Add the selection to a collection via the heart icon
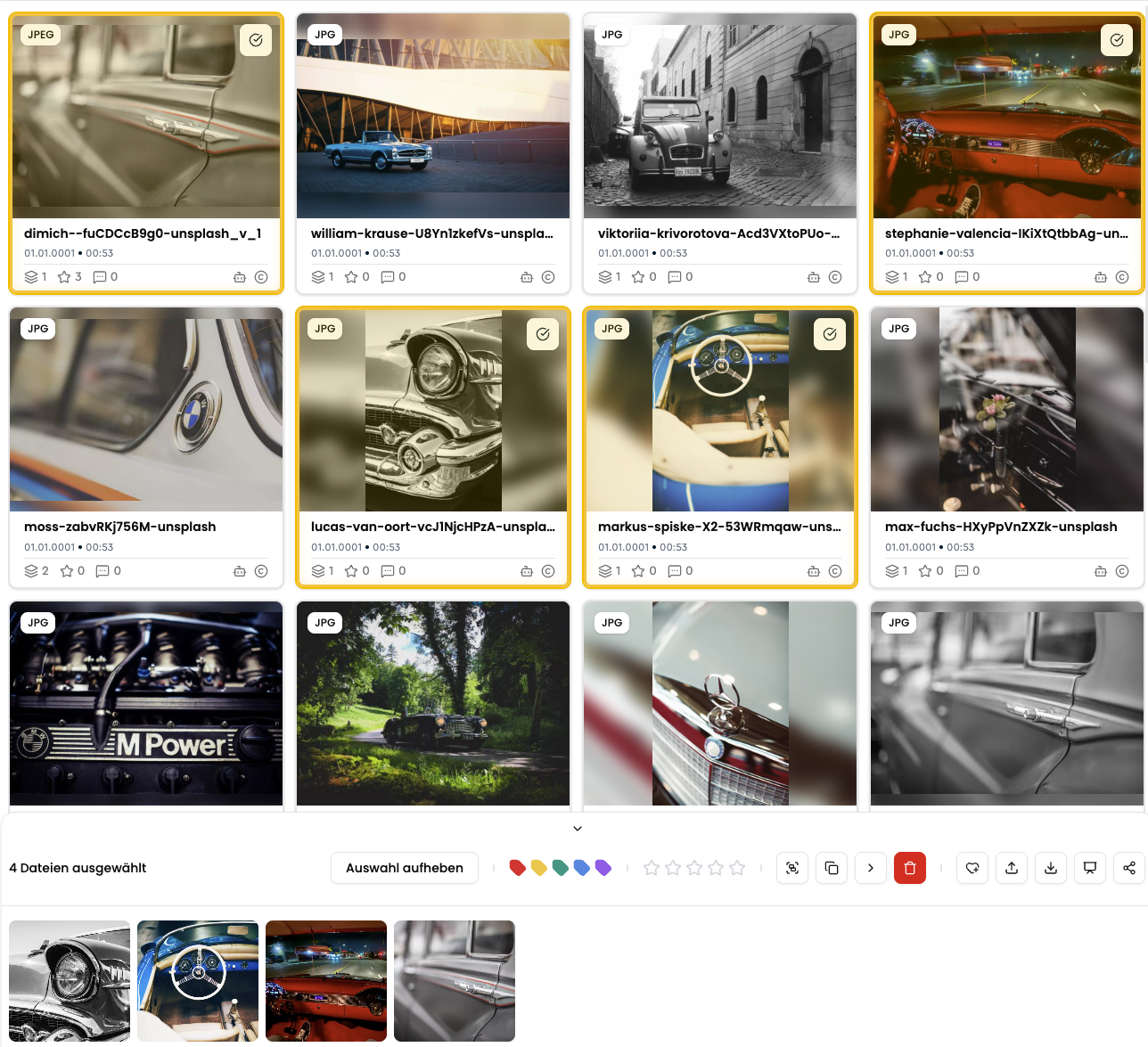The image size is (1148, 1047). (972, 868)
